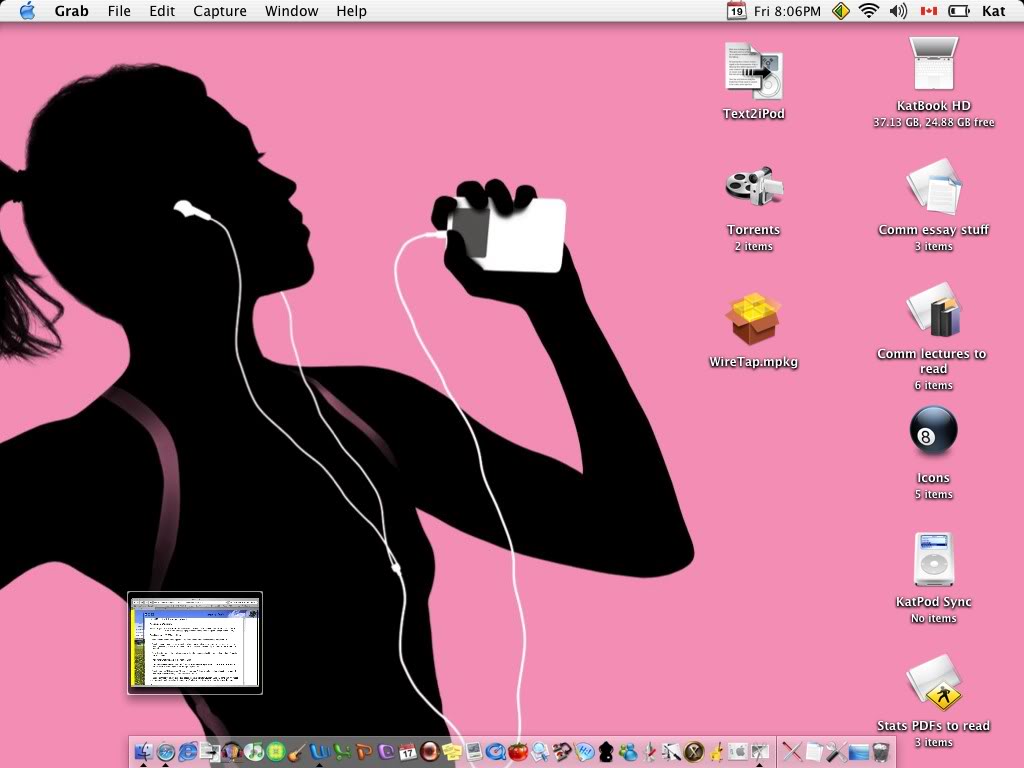Viewport: 1024px width, 768px height.
Task: Click the calendar 19 menu bar icon
Action: [737, 11]
